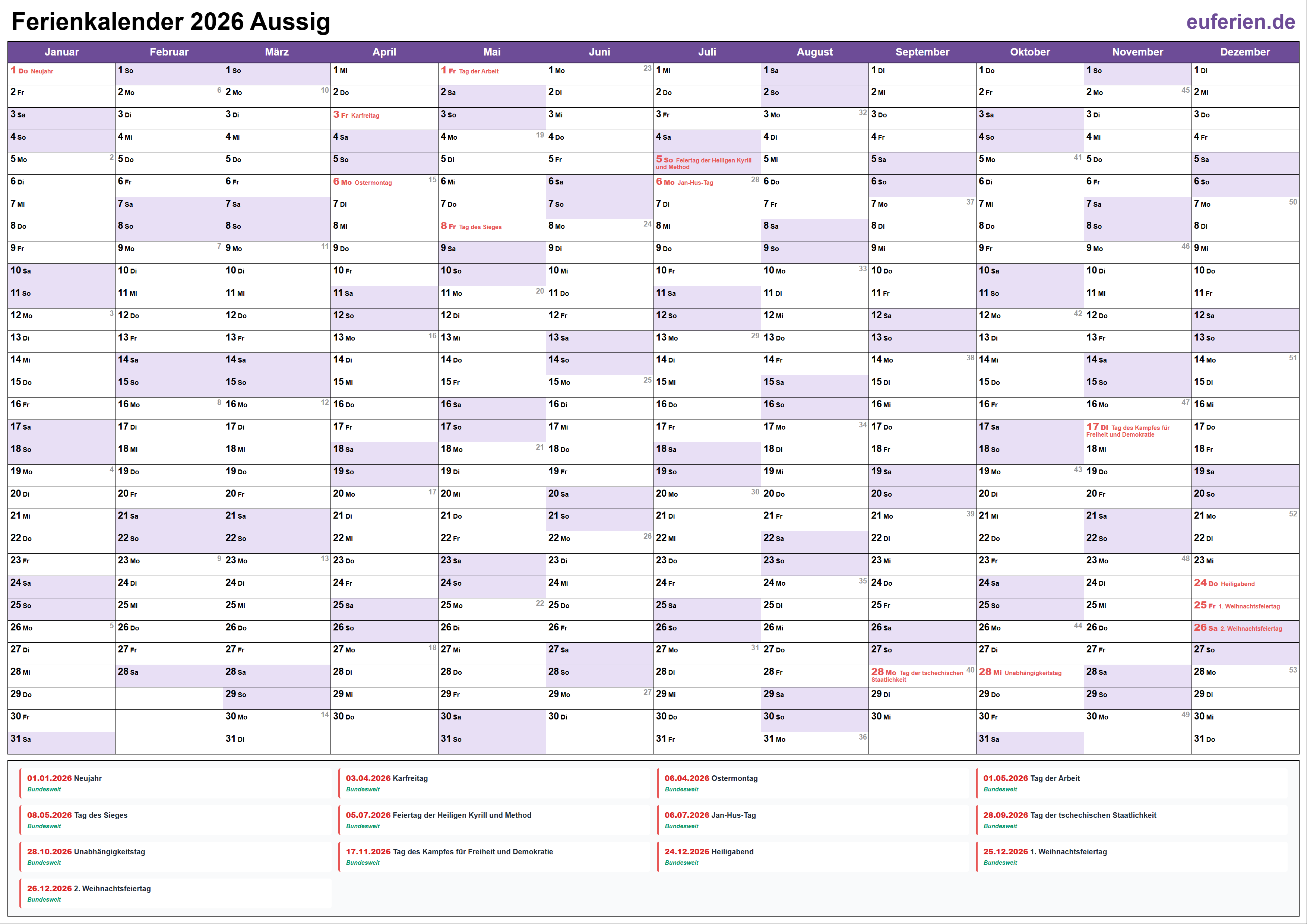This screenshot has width=1307, height=924.
Task: Select the 26.12.2026 legend entry
Action: pyautogui.click(x=88, y=888)
